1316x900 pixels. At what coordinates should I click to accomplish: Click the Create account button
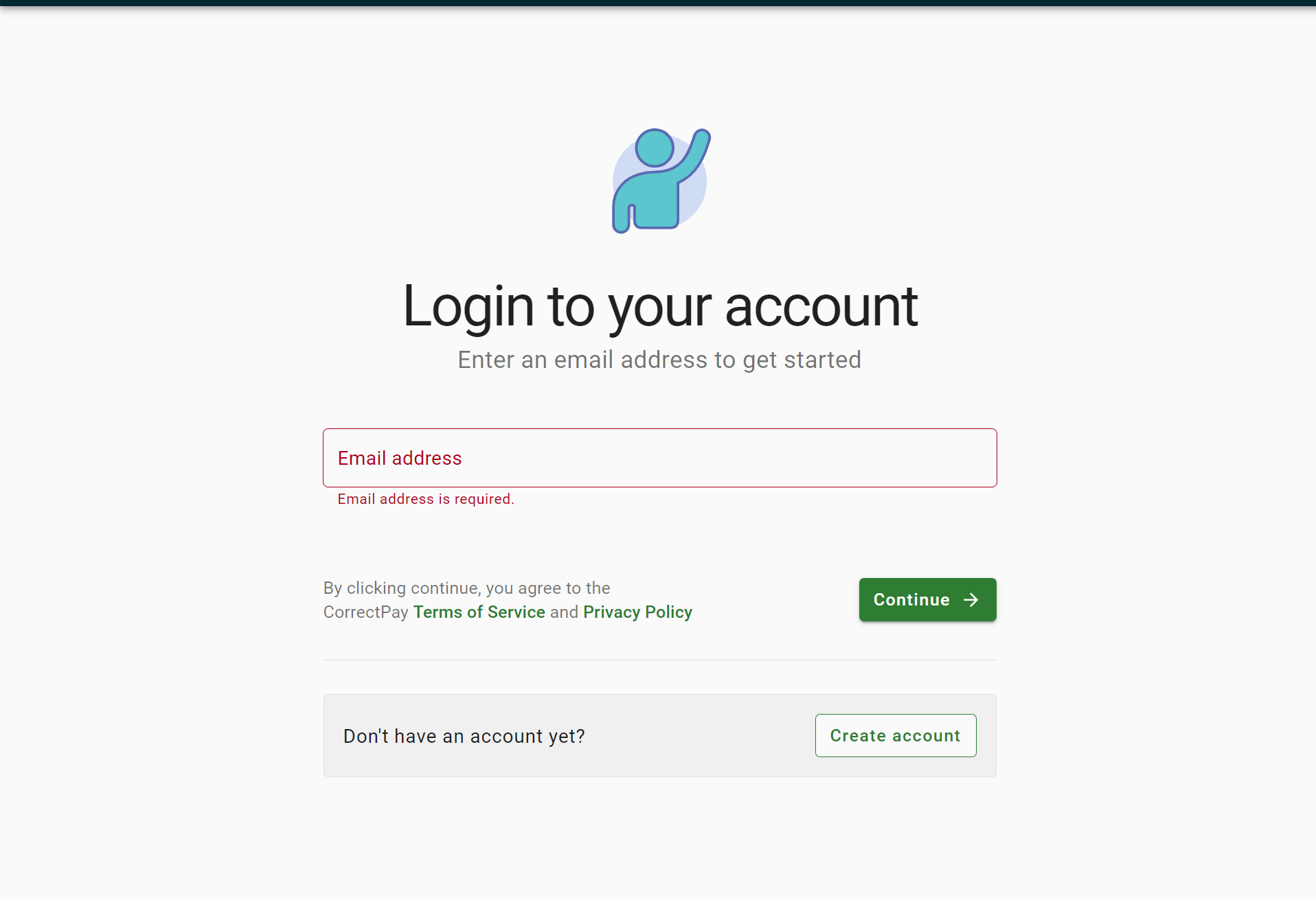click(896, 735)
